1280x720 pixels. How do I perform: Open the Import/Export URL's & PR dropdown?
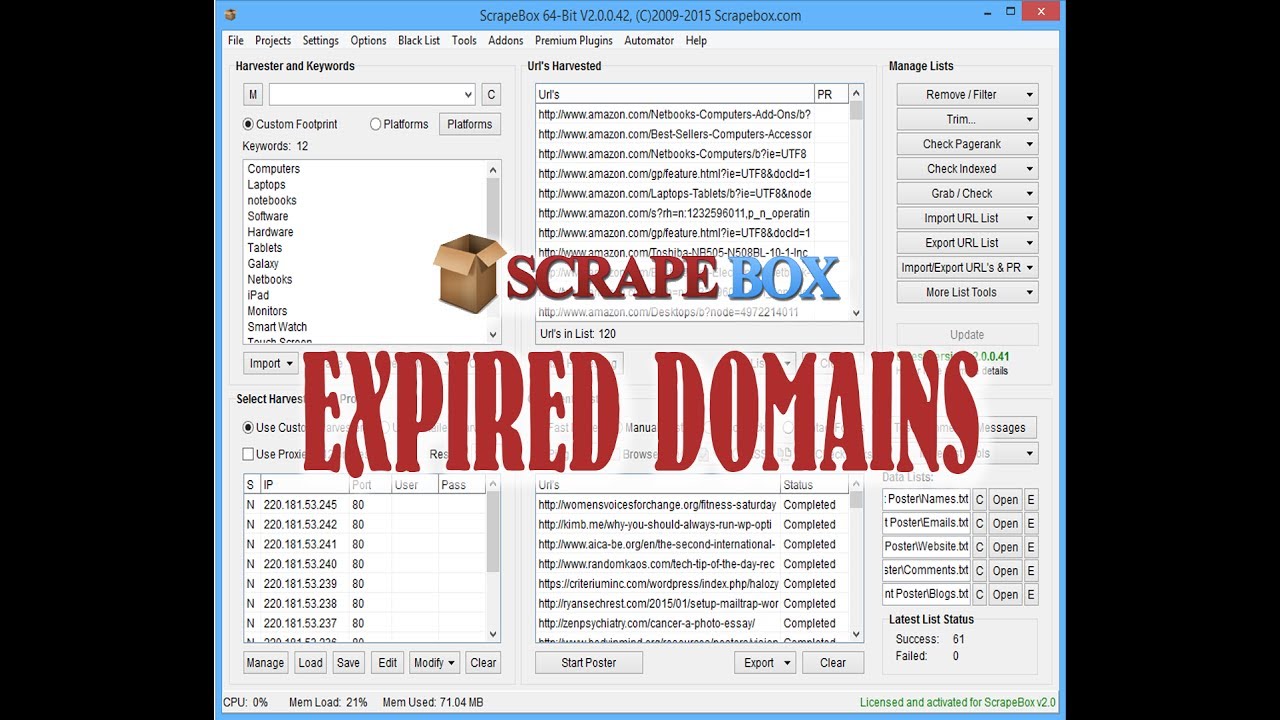[967, 268]
